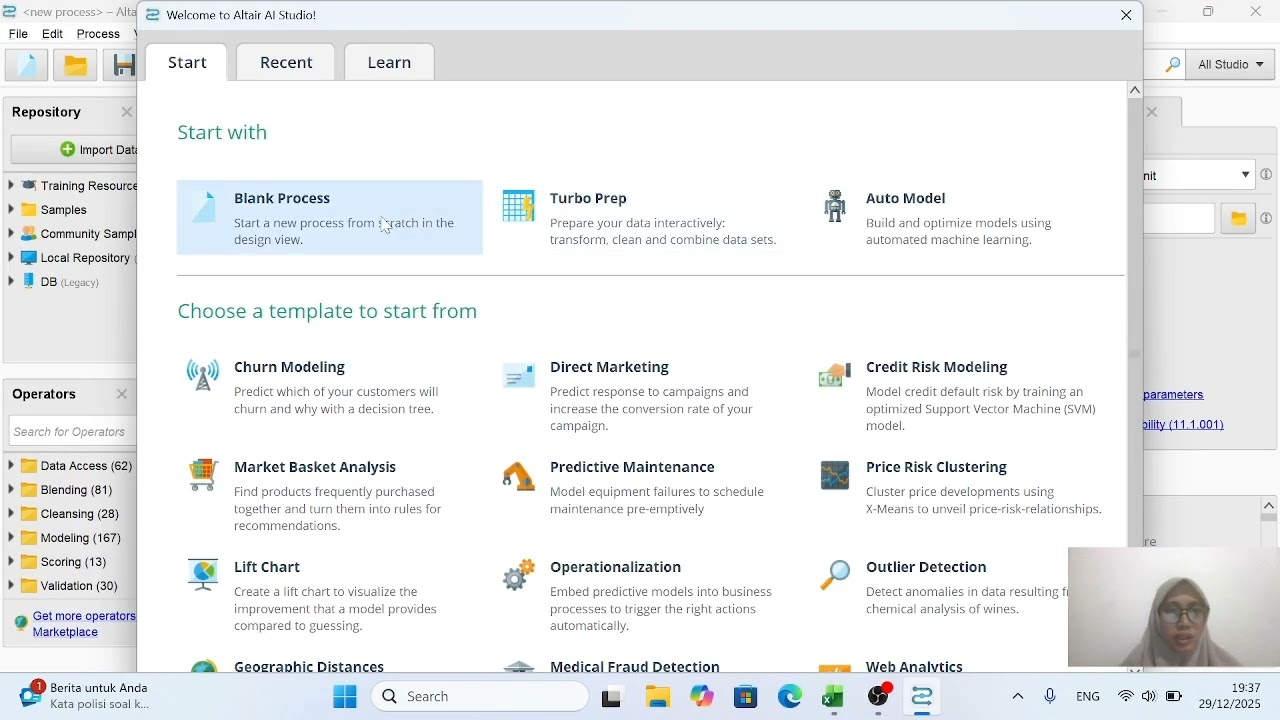
Task: Click the welcome dialog scrollbar up arrow
Action: coord(1134,90)
